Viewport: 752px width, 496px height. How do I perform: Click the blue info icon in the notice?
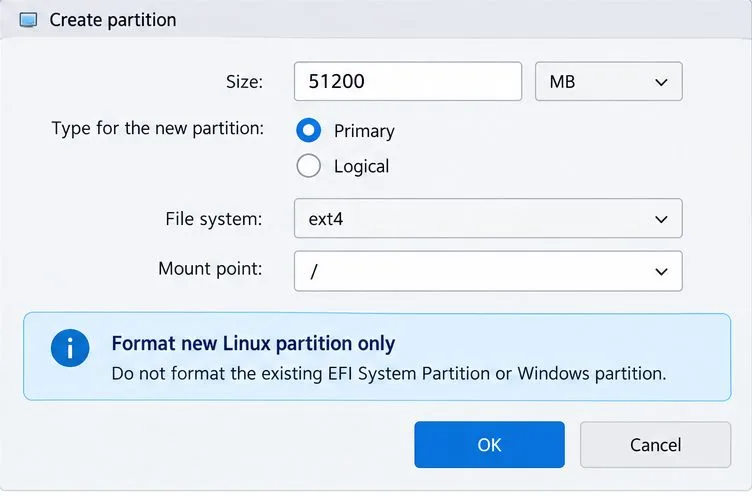(x=70, y=348)
